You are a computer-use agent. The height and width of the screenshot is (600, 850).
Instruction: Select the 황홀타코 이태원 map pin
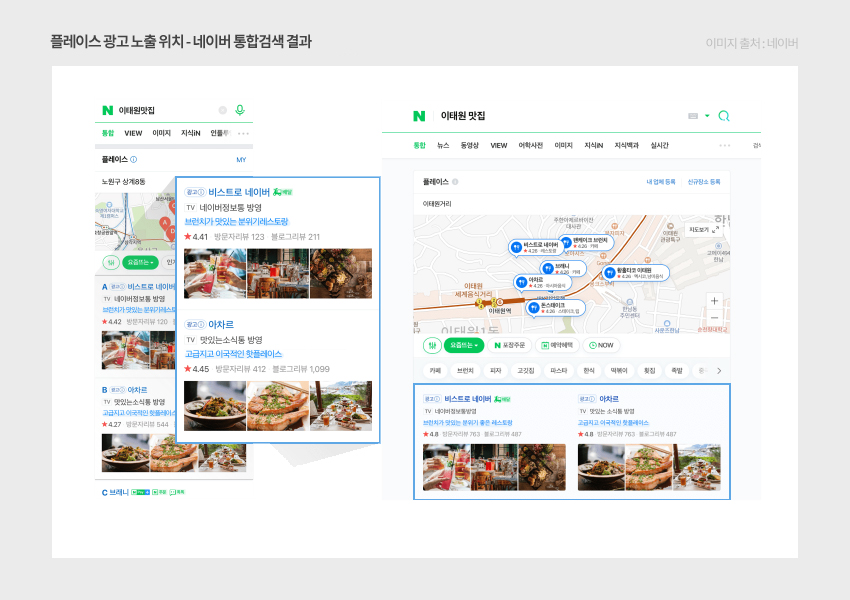pyautogui.click(x=635, y=273)
